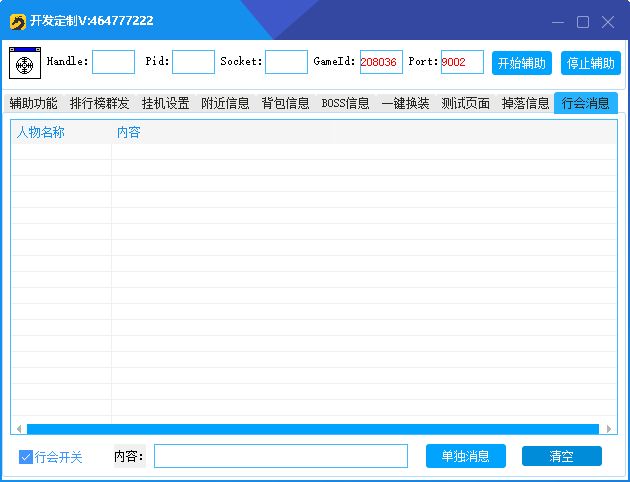Image resolution: width=630 pixels, height=482 pixels.
Task: Switch to the 辅助功能 tab
Action: [34, 103]
